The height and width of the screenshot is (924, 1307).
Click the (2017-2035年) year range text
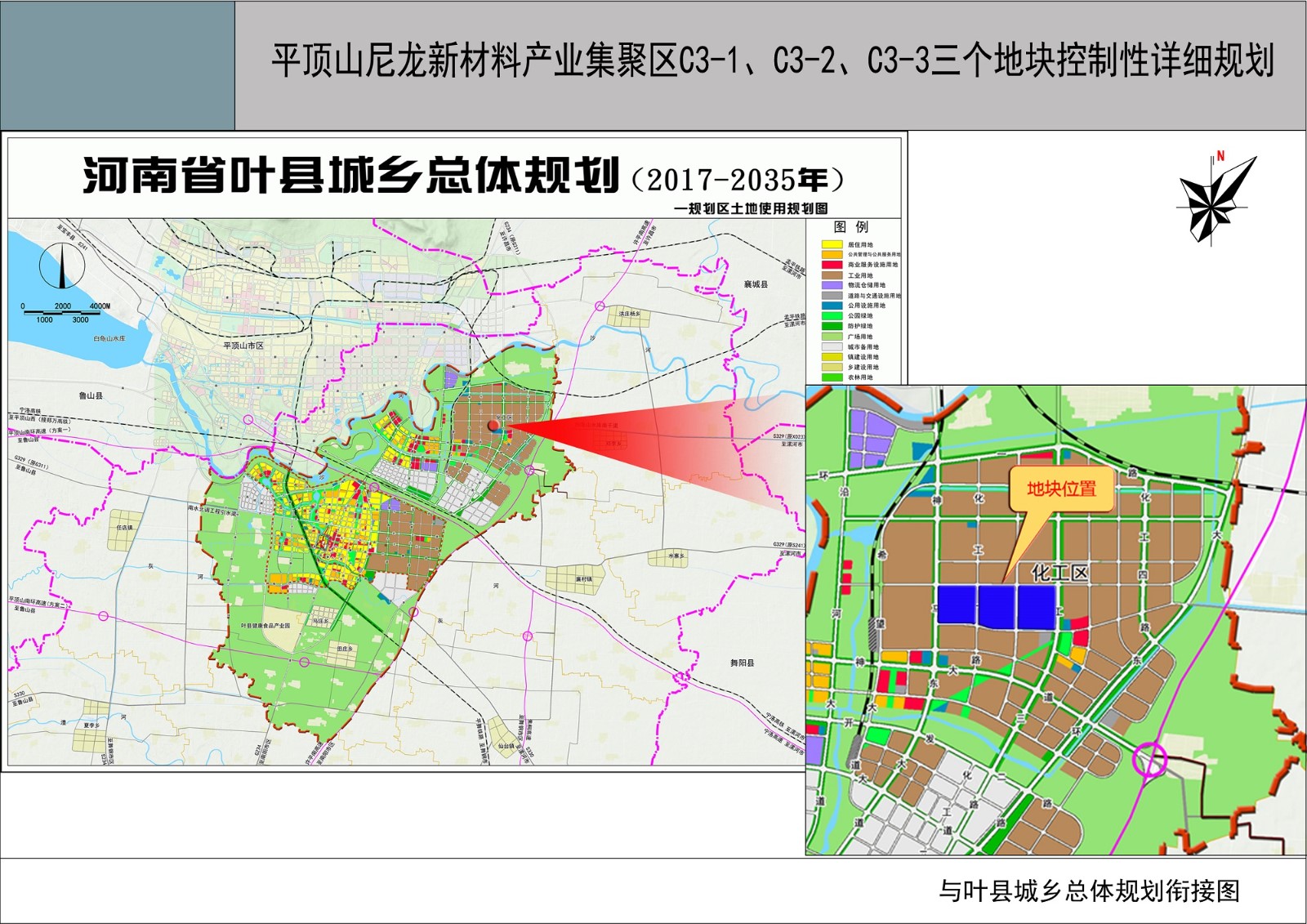coord(737,181)
